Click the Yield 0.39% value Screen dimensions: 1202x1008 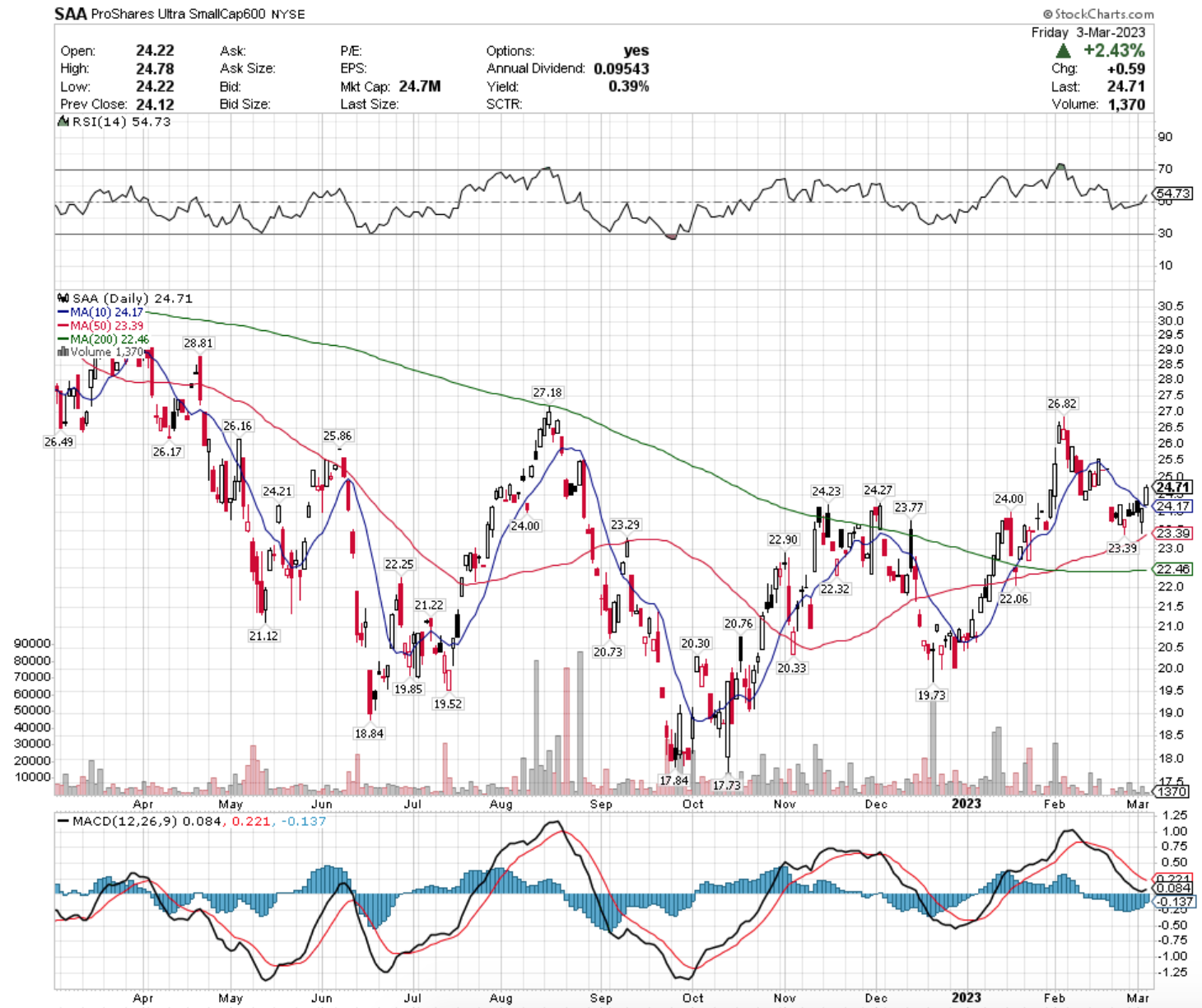coord(629,86)
